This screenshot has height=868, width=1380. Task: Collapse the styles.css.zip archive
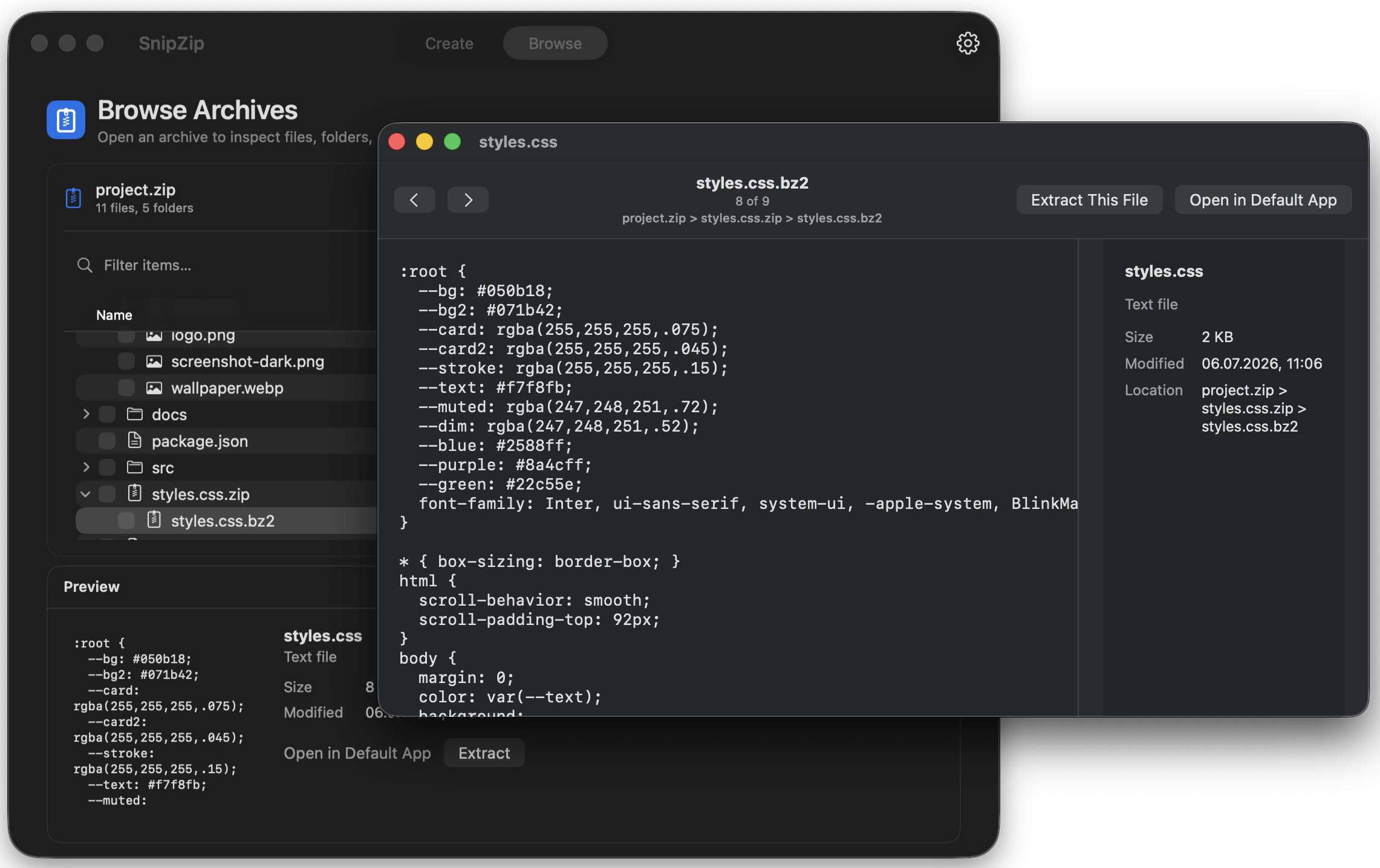click(x=85, y=494)
